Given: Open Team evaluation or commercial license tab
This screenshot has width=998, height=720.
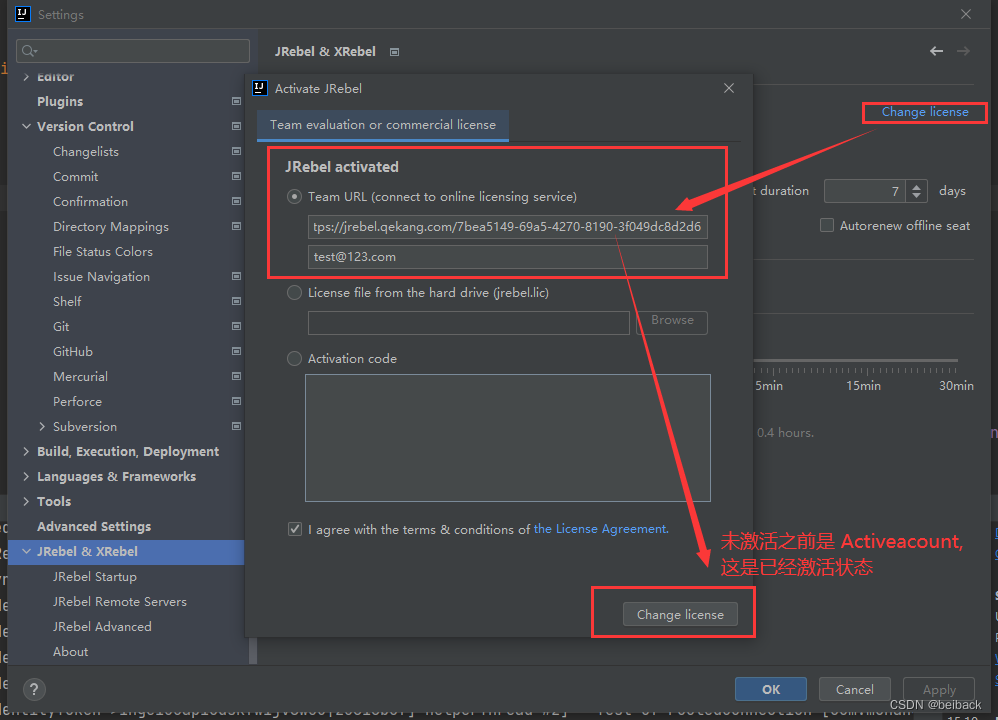Looking at the screenshot, I should click(383, 125).
